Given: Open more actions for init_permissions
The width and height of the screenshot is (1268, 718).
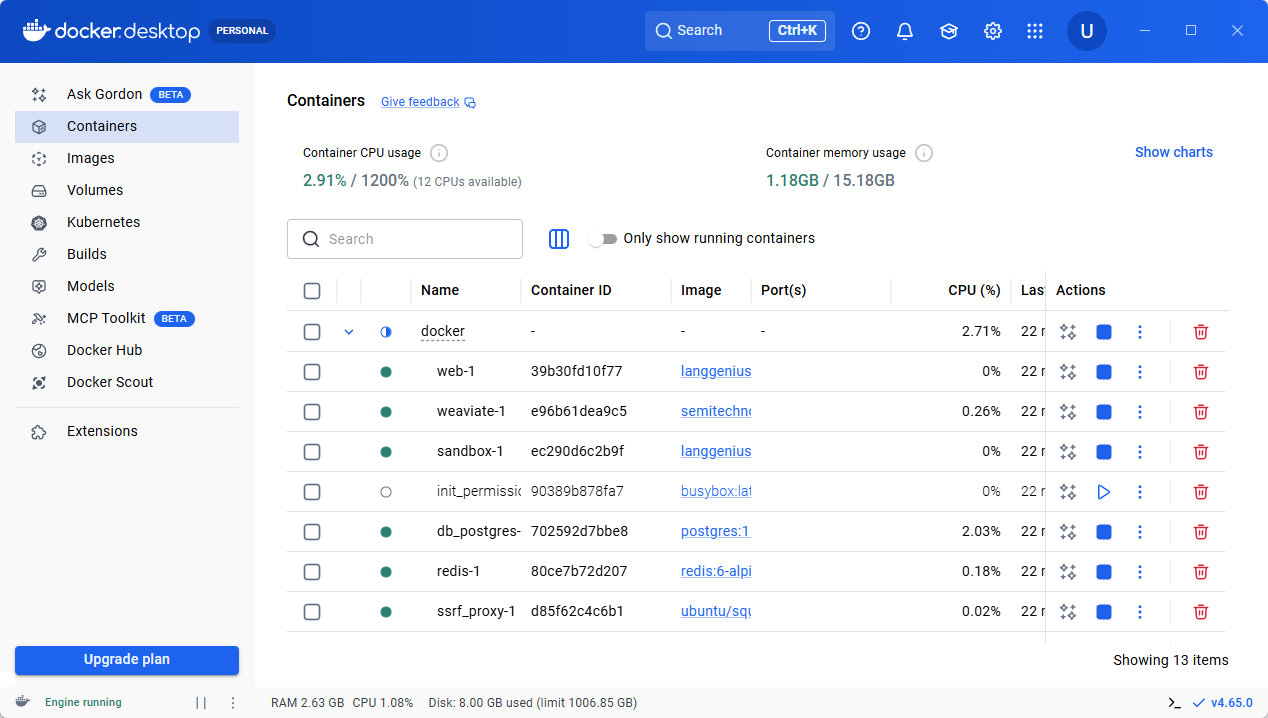Looking at the screenshot, I should (x=1140, y=492).
